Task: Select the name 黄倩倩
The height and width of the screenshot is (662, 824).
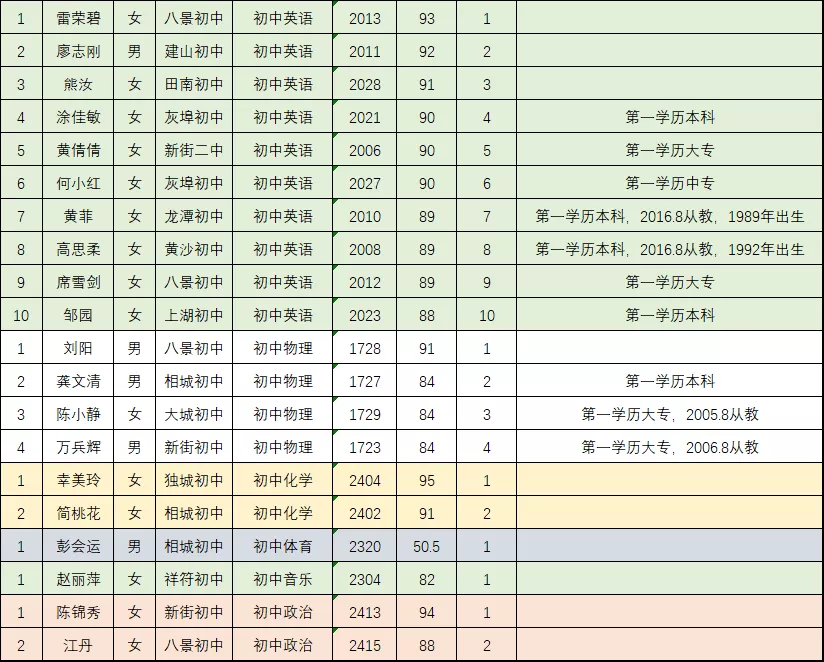Action: (78, 150)
